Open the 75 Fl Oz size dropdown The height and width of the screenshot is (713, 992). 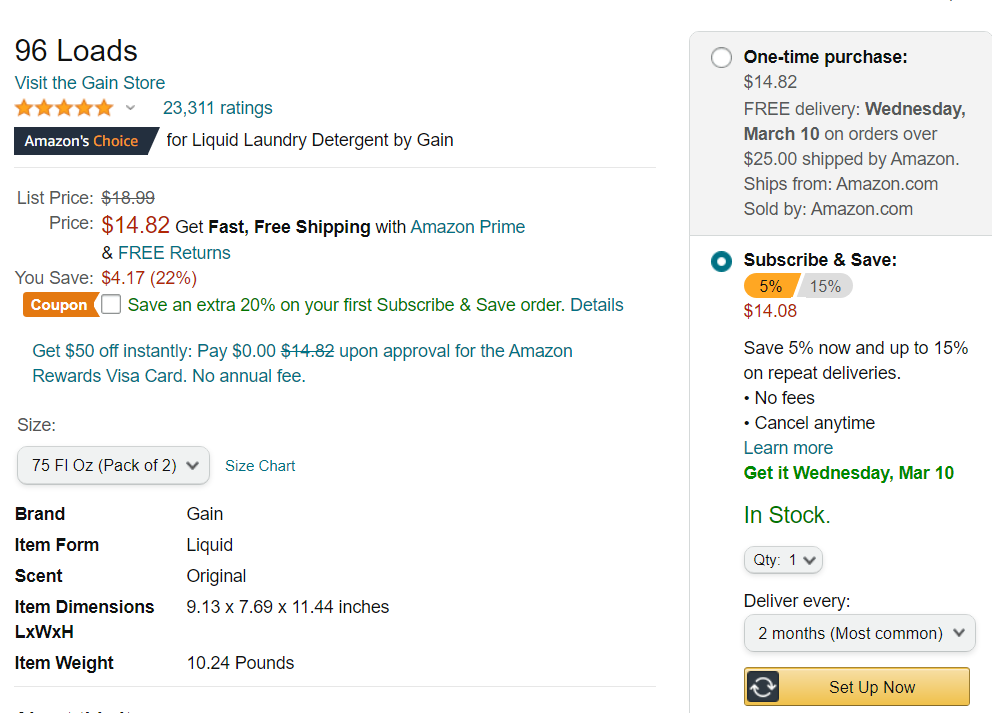click(x=113, y=466)
